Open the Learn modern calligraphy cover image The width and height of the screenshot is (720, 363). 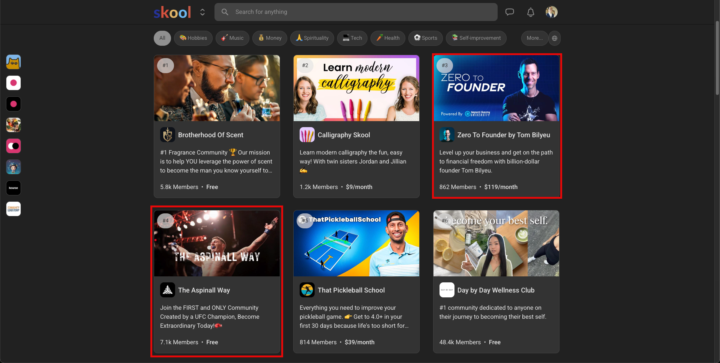(356, 88)
